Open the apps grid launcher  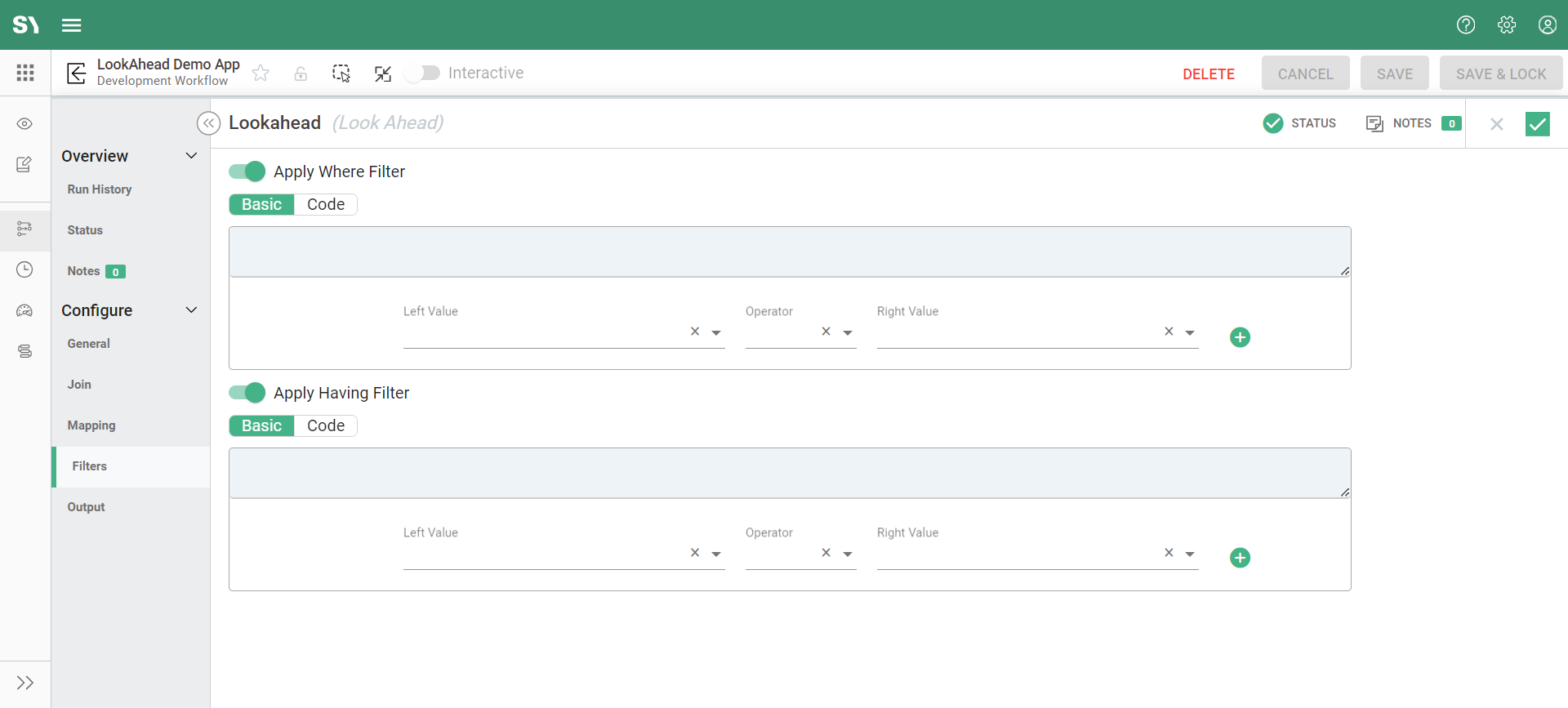(25, 73)
